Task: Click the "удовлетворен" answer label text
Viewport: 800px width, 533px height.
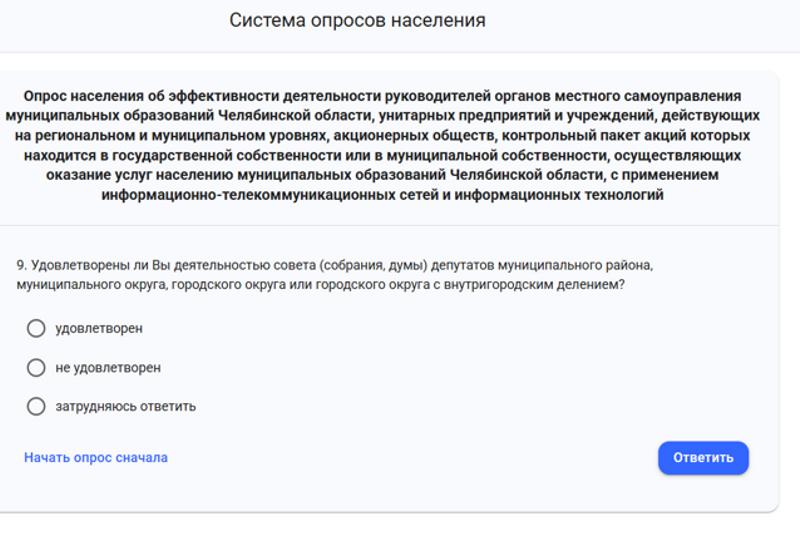Action: [x=99, y=328]
